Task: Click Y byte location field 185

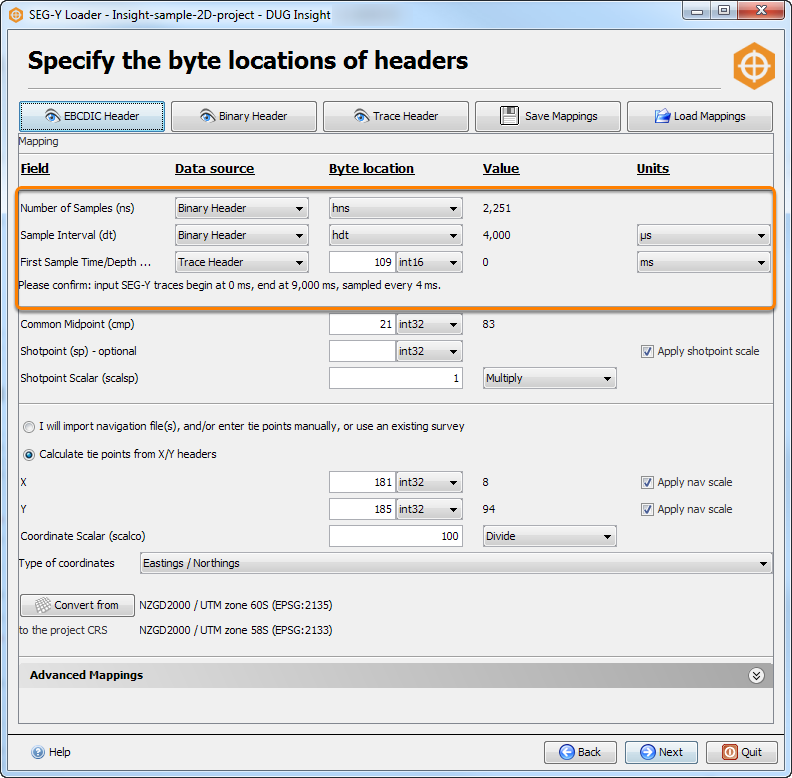Action: (x=362, y=509)
